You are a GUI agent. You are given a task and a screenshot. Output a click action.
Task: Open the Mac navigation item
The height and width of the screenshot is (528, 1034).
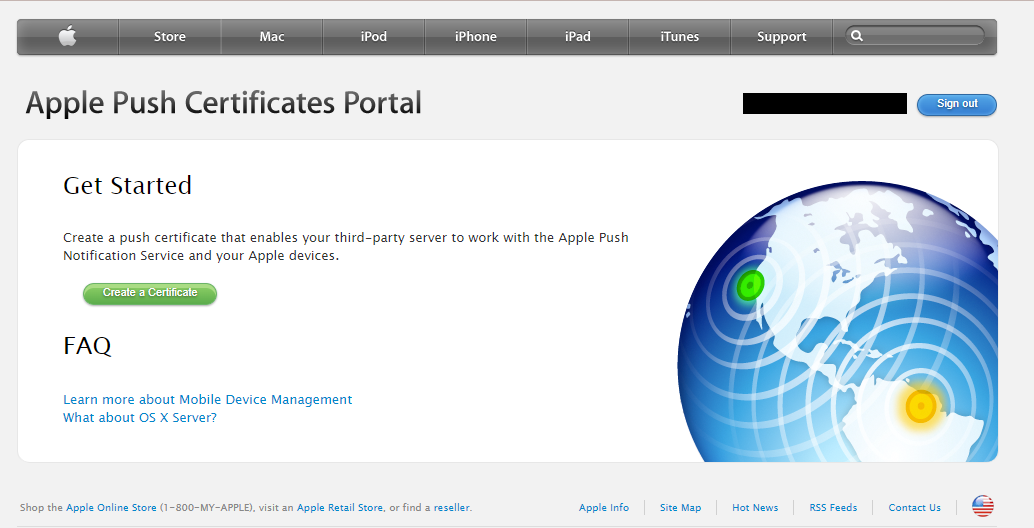272,37
